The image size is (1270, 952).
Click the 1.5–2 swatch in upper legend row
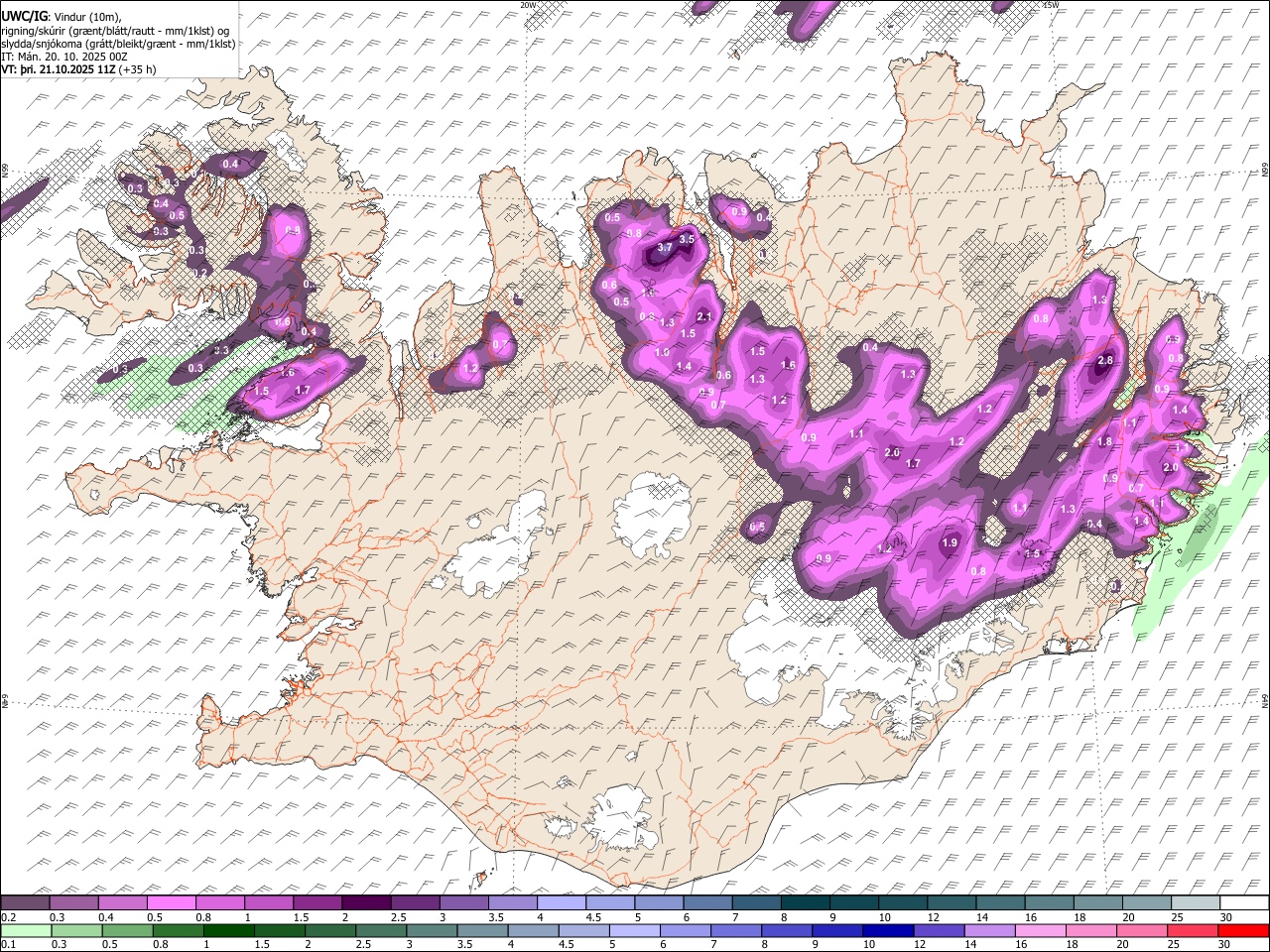click(x=317, y=902)
